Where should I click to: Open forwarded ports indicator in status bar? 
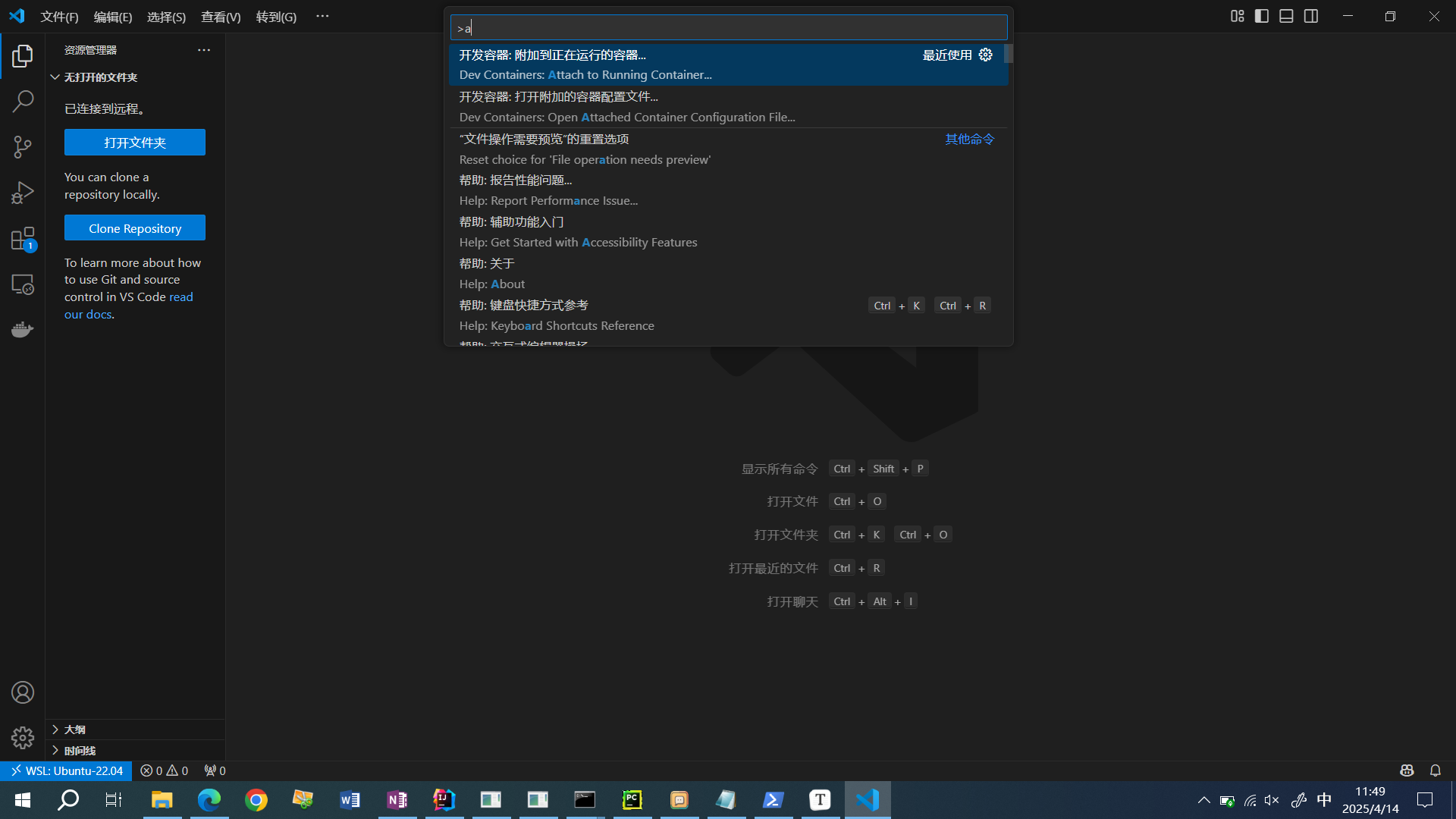215,770
